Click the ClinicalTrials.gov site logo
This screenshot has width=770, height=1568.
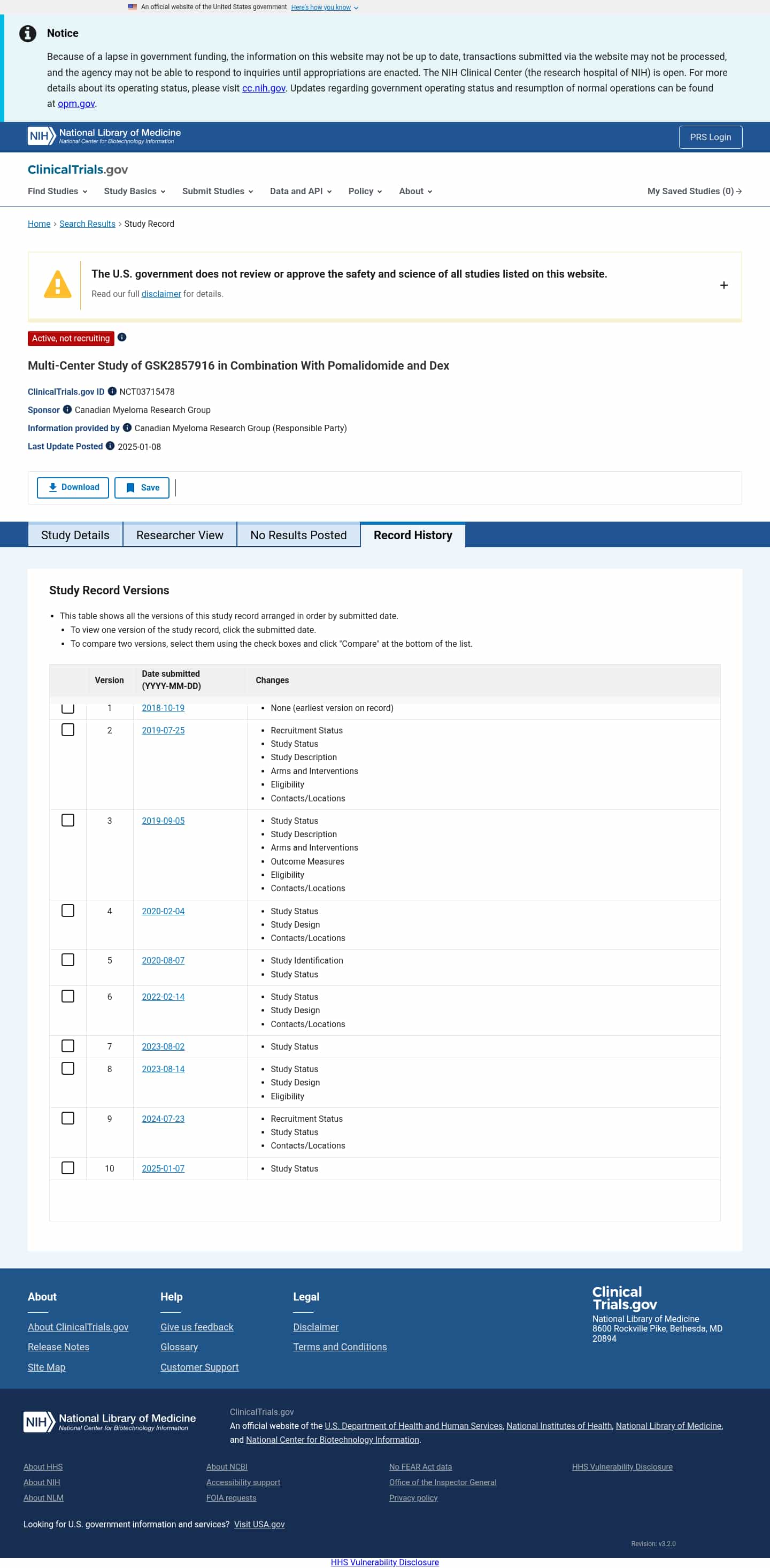pyautogui.click(x=78, y=170)
